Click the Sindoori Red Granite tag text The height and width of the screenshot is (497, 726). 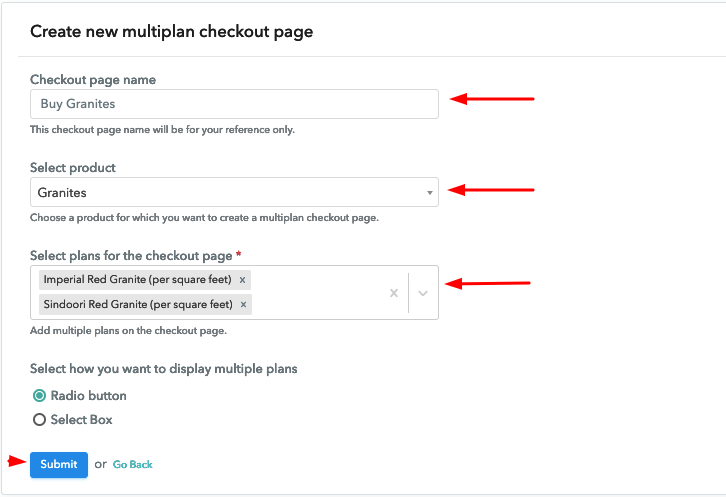tap(136, 304)
